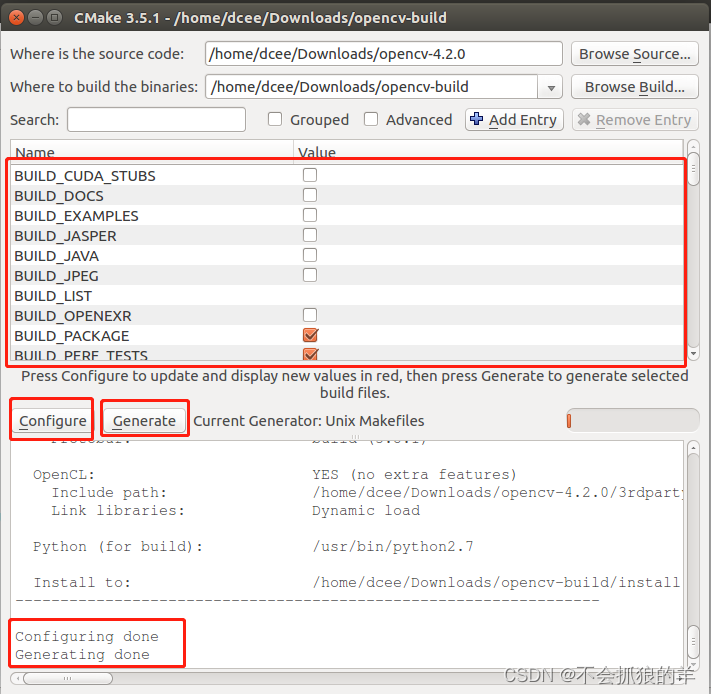Select the BUILD_DOCS entry name
This screenshot has height=694, width=711.
pyautogui.click(x=59, y=196)
